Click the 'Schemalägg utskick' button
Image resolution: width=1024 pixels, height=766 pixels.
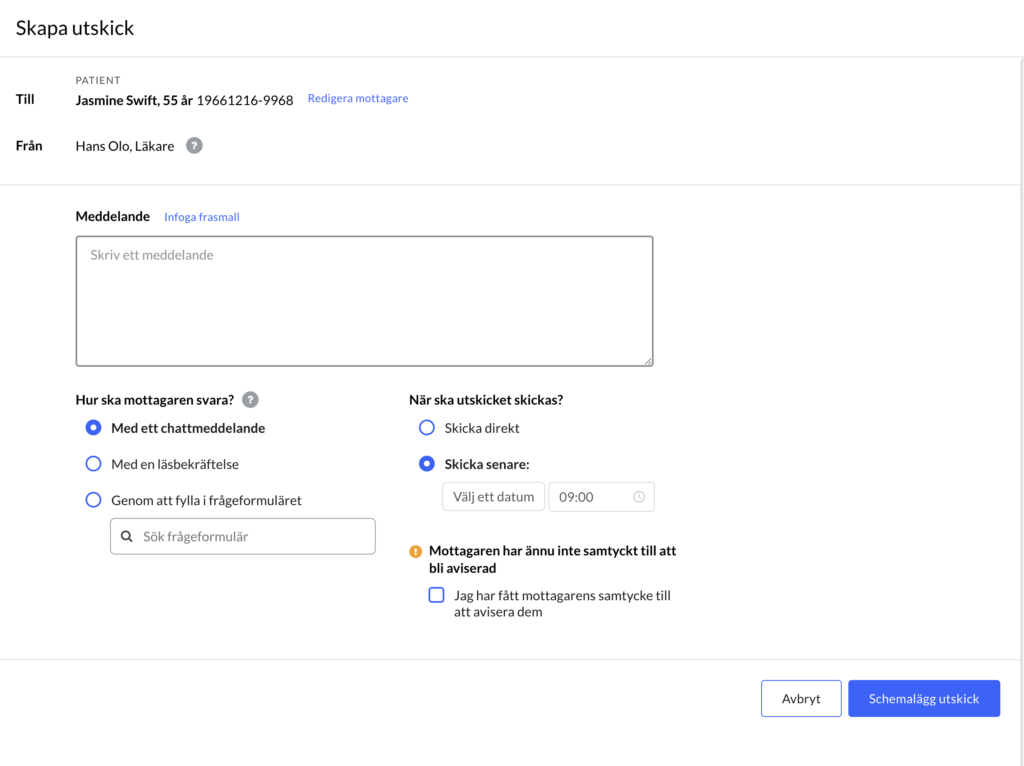(923, 698)
